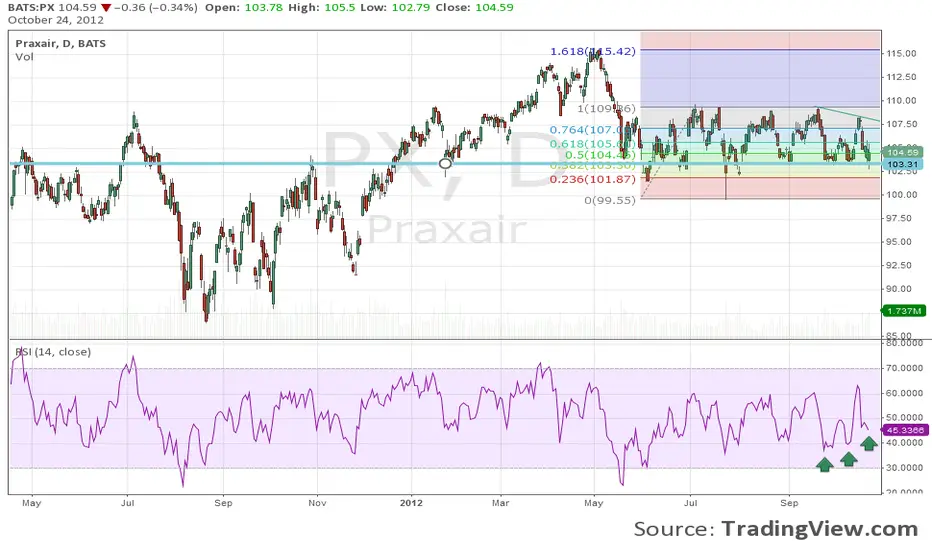The height and width of the screenshot is (550, 932).
Task: Select the 0.236(101.87) Fibonacci level label
Action: click(593, 179)
